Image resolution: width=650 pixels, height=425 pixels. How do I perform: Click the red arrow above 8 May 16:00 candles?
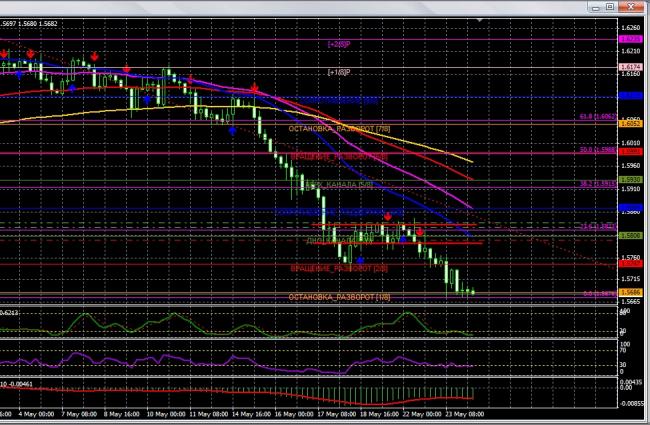coord(126,68)
